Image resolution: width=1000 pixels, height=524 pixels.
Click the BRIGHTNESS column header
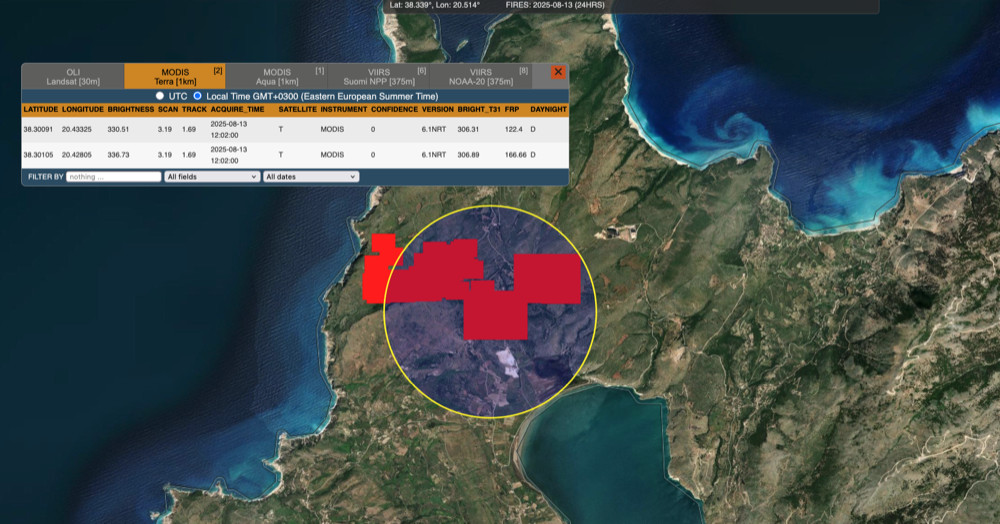(x=131, y=108)
